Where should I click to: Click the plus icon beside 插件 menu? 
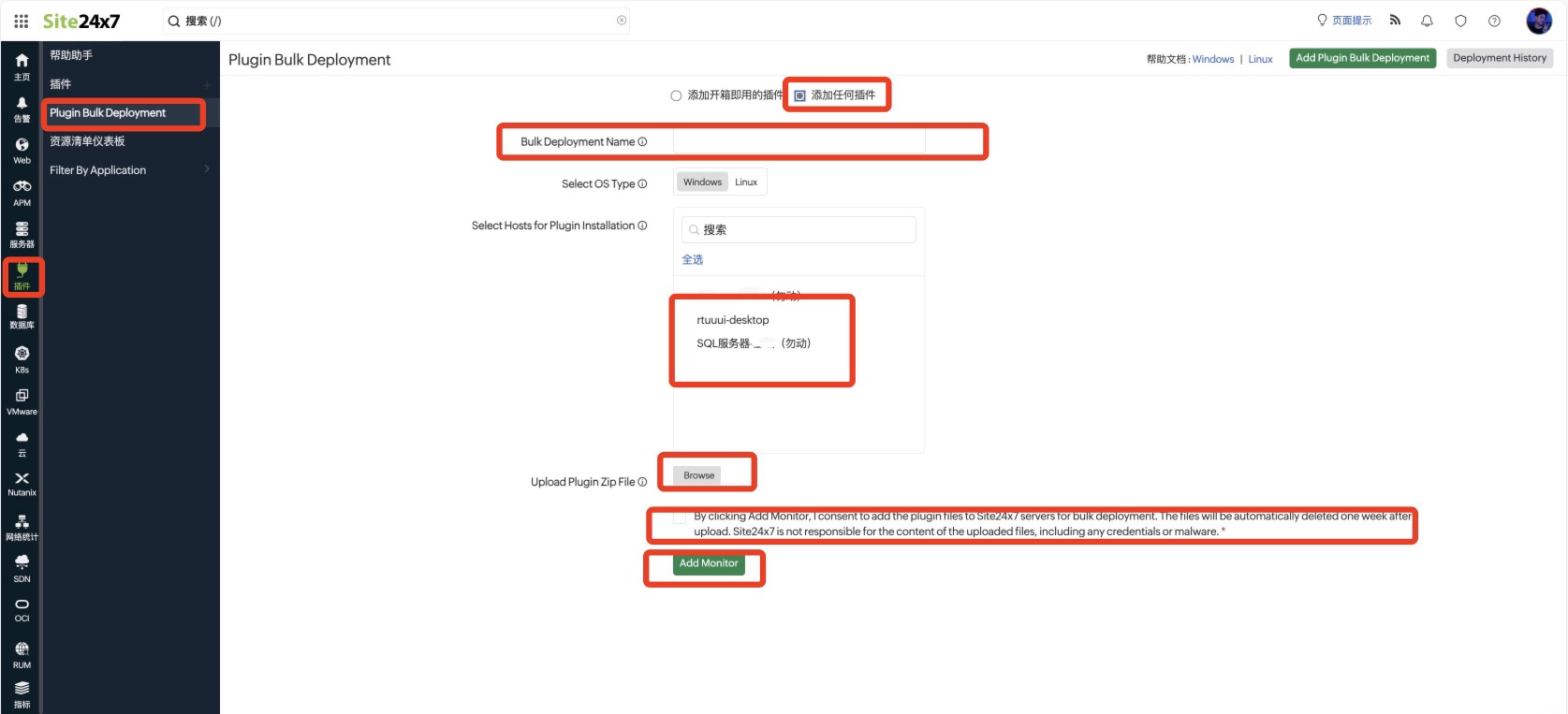(x=207, y=85)
